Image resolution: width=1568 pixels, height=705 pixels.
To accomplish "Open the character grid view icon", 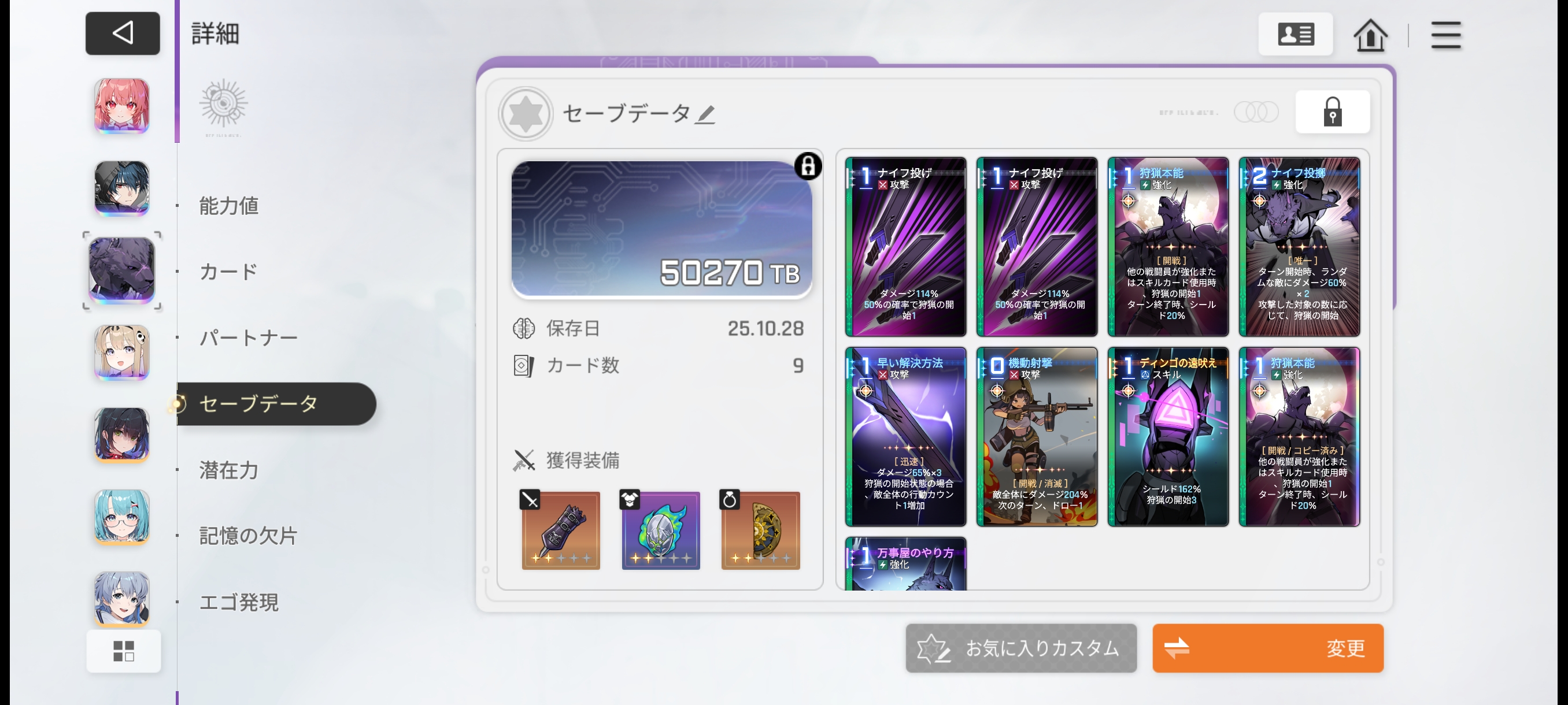I will (x=124, y=651).
